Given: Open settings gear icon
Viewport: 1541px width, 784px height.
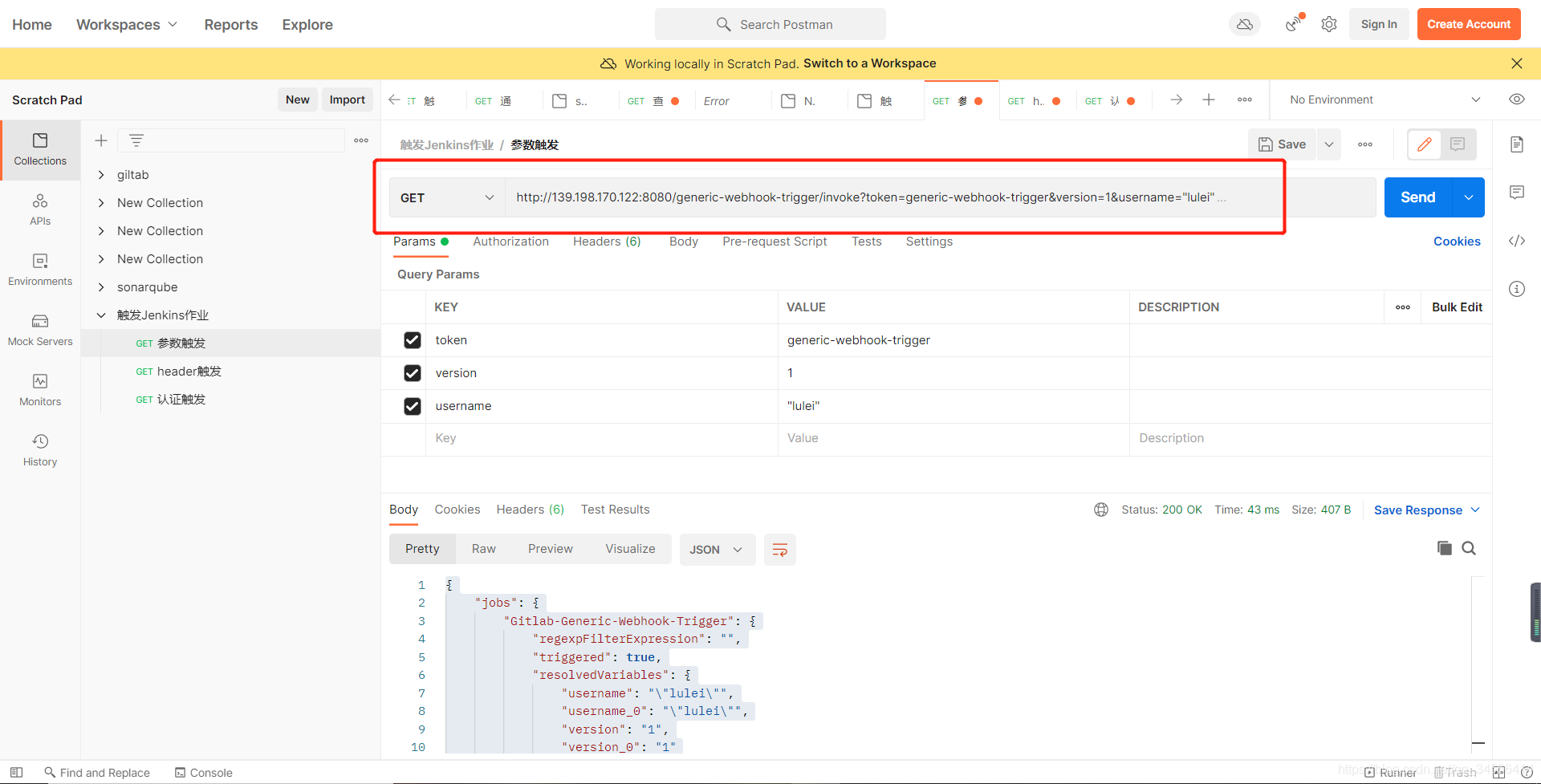Looking at the screenshot, I should 1329,24.
